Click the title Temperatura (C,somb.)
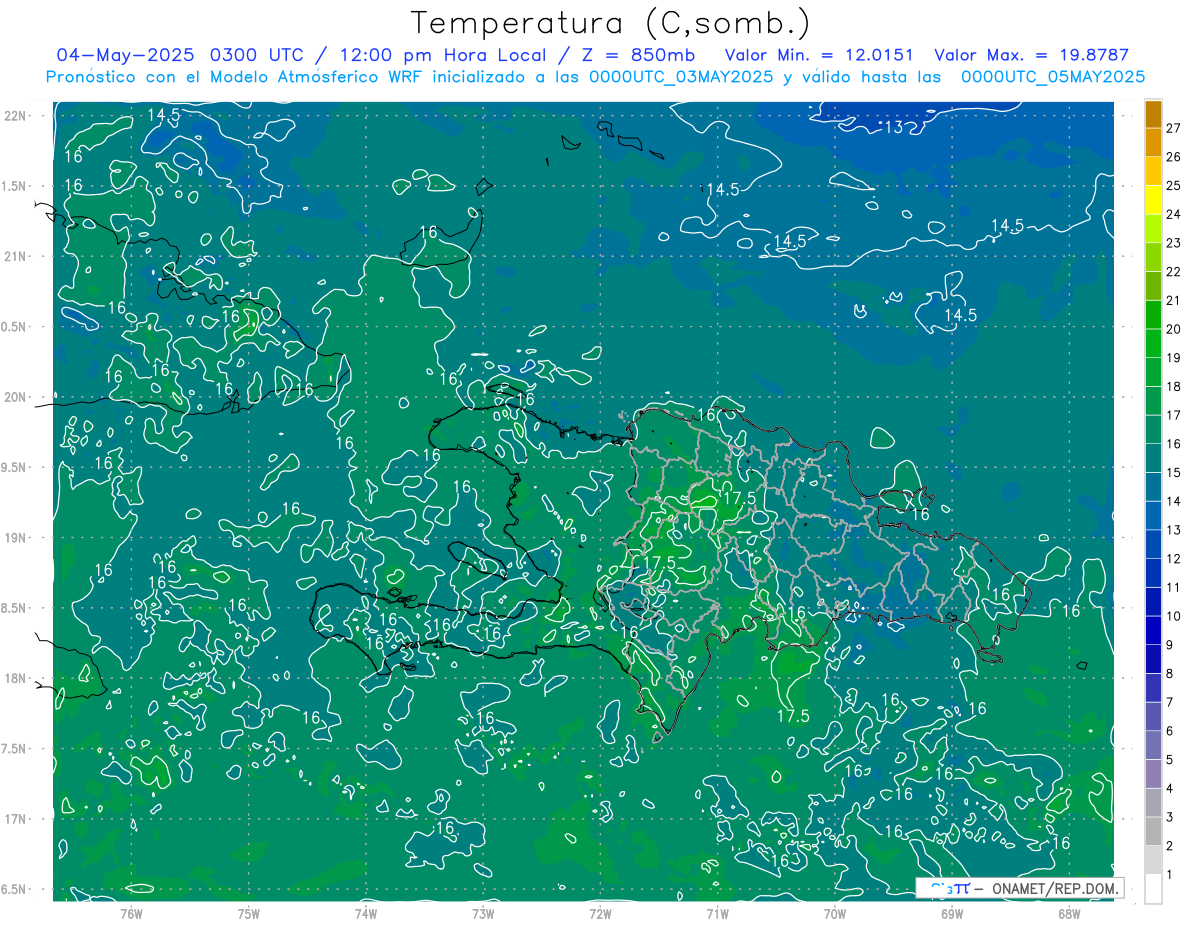 (x=611, y=23)
